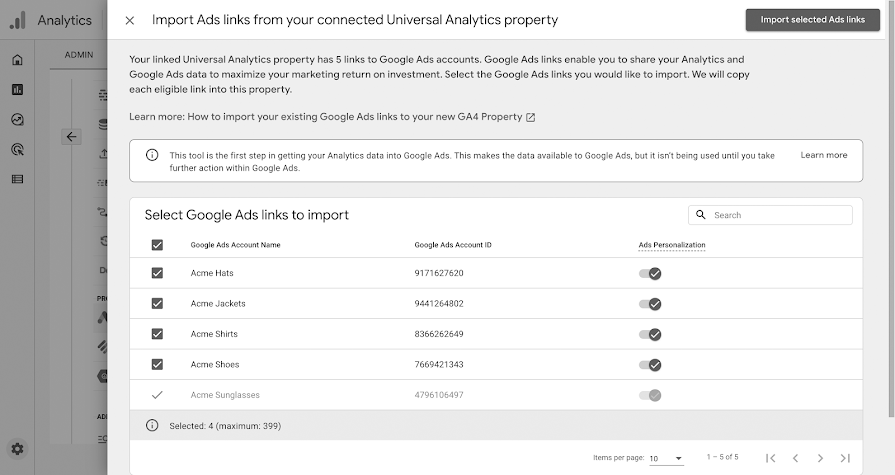Click the back arrow in Admin panel
The width and height of the screenshot is (895, 475).
(x=71, y=137)
